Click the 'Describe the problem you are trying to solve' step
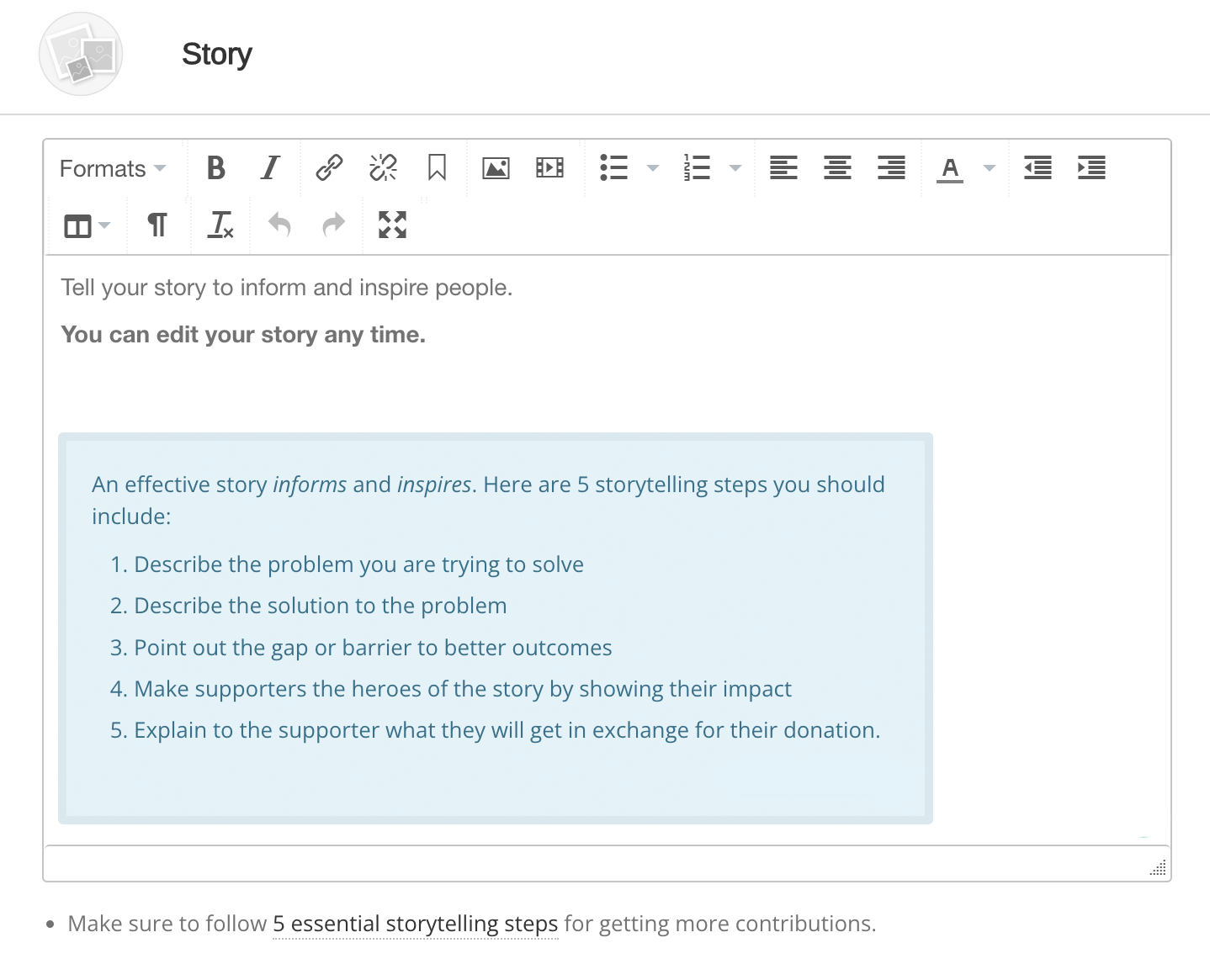The image size is (1210, 980). tap(358, 564)
